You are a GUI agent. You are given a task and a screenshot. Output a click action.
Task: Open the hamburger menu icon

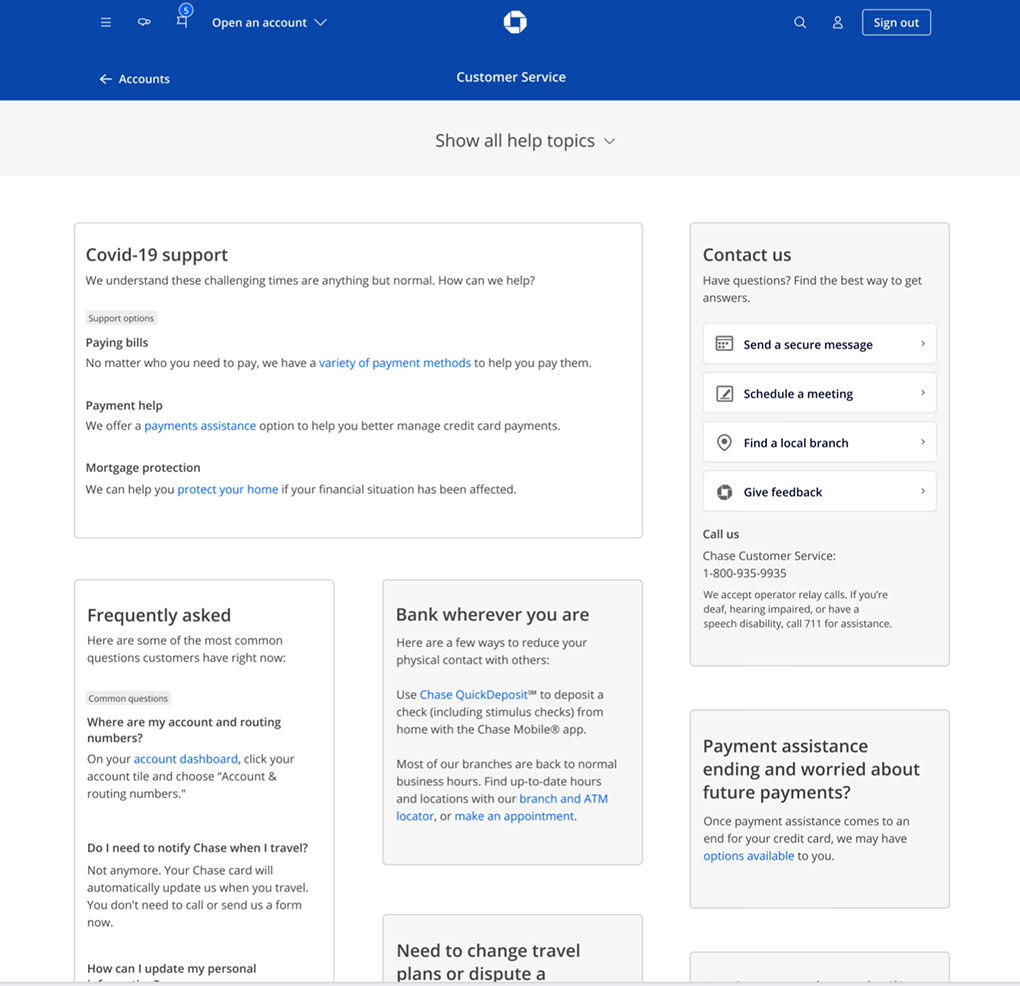pos(106,22)
